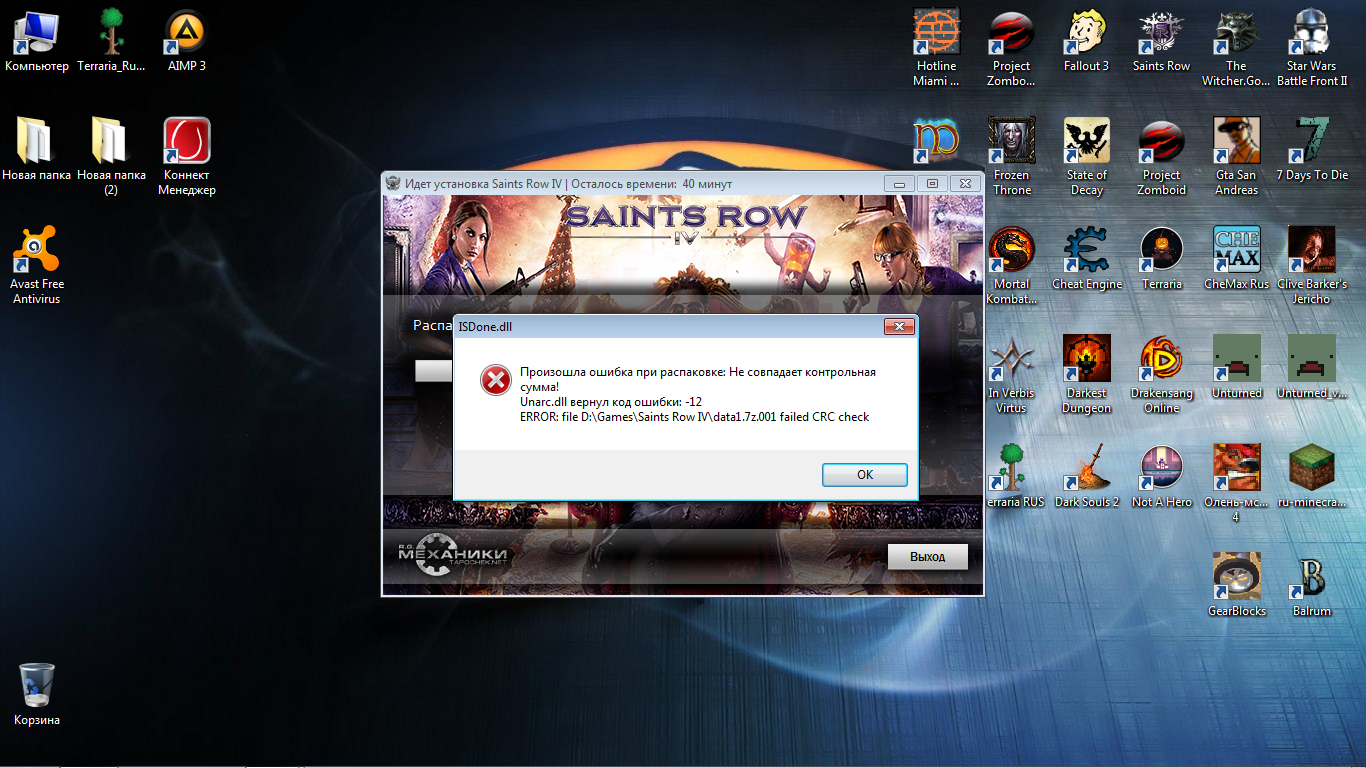The image size is (1366, 768).
Task: Select the Корзина recycle bin icon
Action: coord(37,694)
